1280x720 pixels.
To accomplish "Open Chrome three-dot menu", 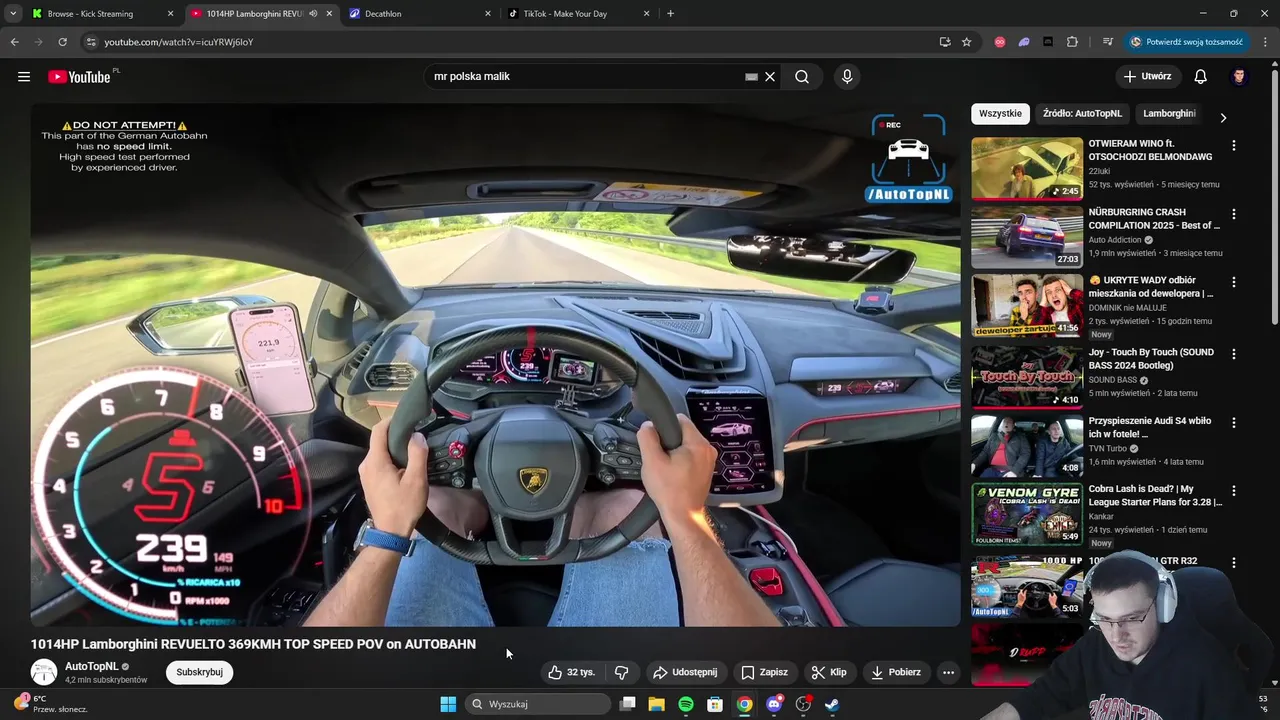I will [1265, 42].
